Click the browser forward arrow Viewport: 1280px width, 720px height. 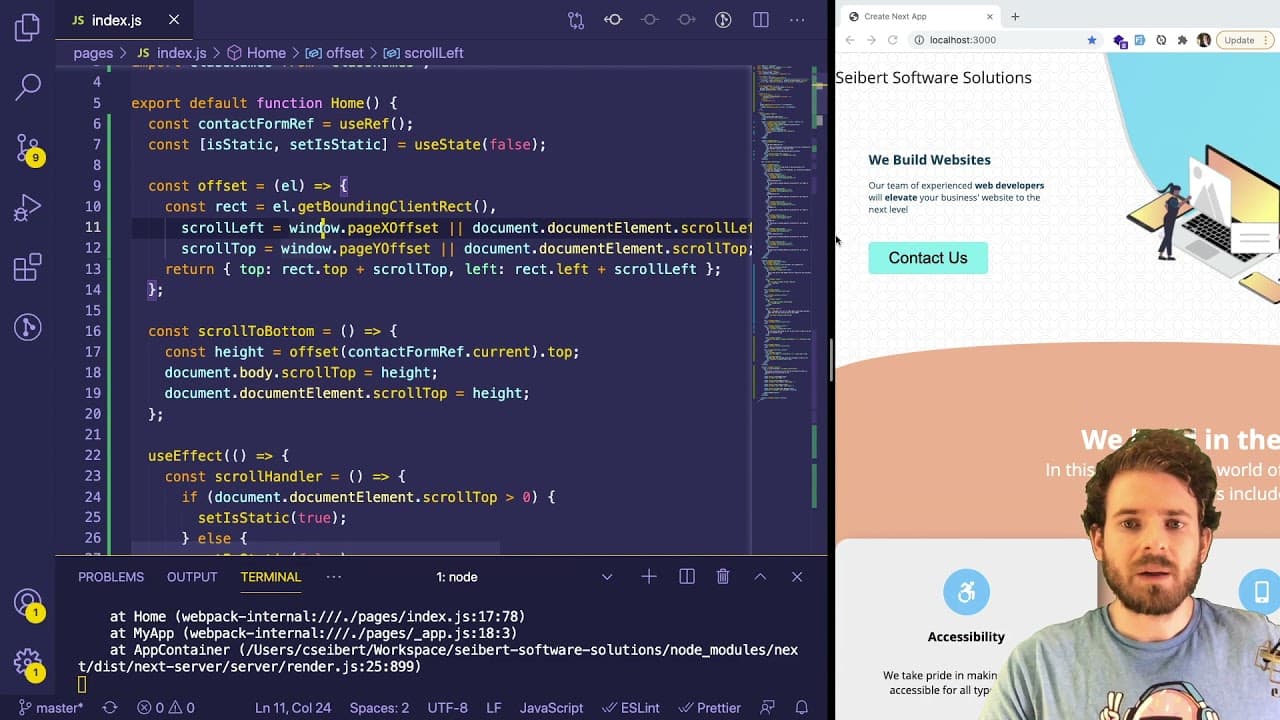[871, 40]
